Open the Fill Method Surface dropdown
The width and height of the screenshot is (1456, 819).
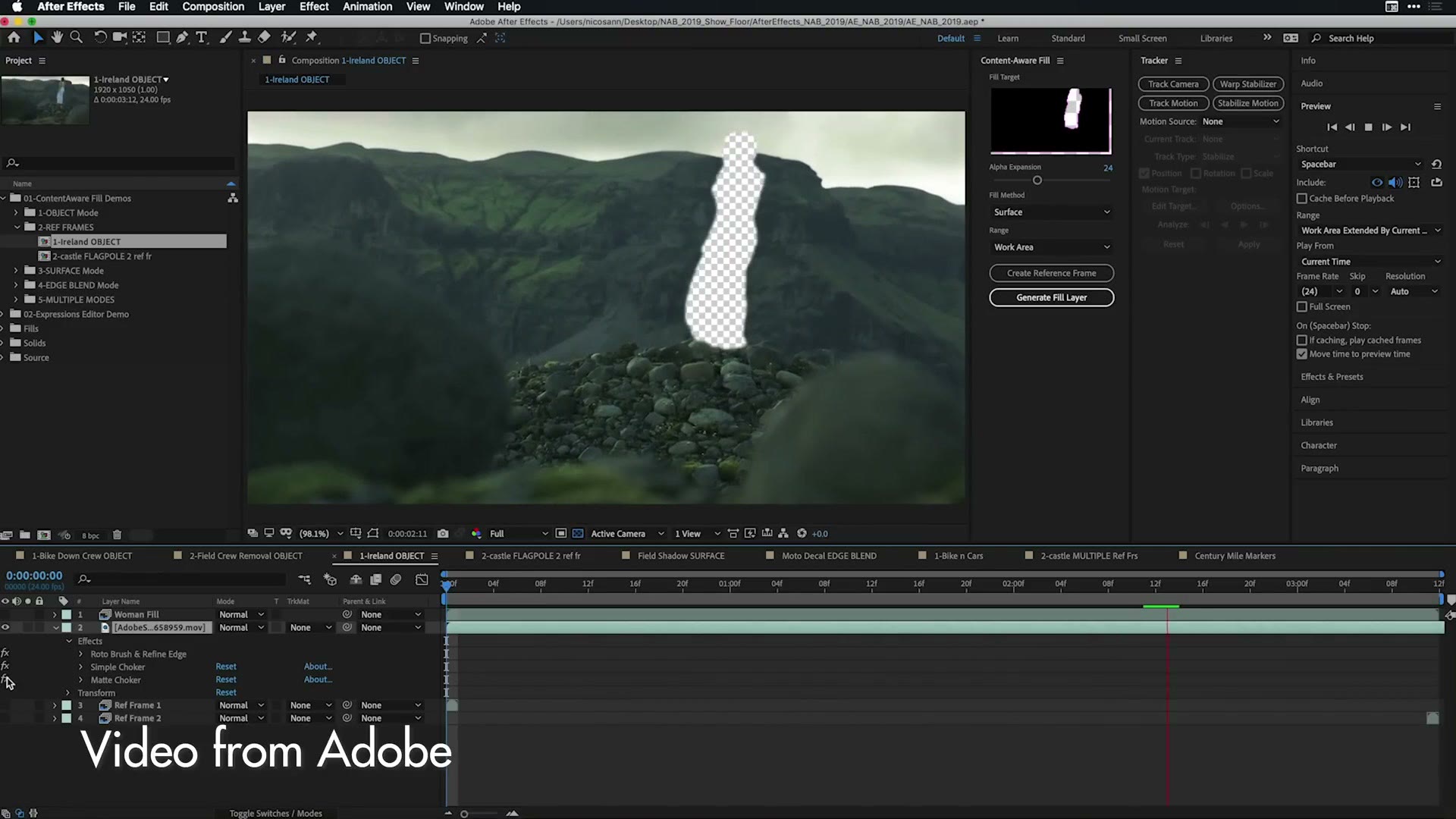click(x=1051, y=212)
